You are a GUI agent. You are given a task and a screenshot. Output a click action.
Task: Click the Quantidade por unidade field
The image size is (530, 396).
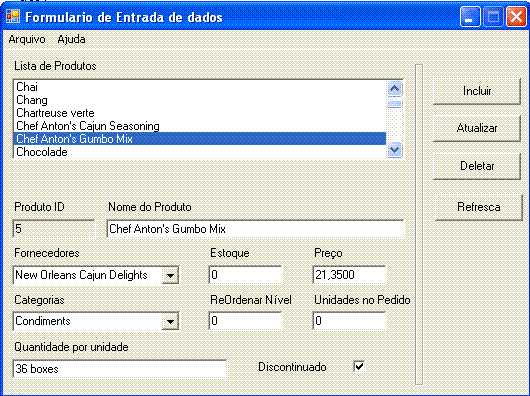tap(120, 369)
